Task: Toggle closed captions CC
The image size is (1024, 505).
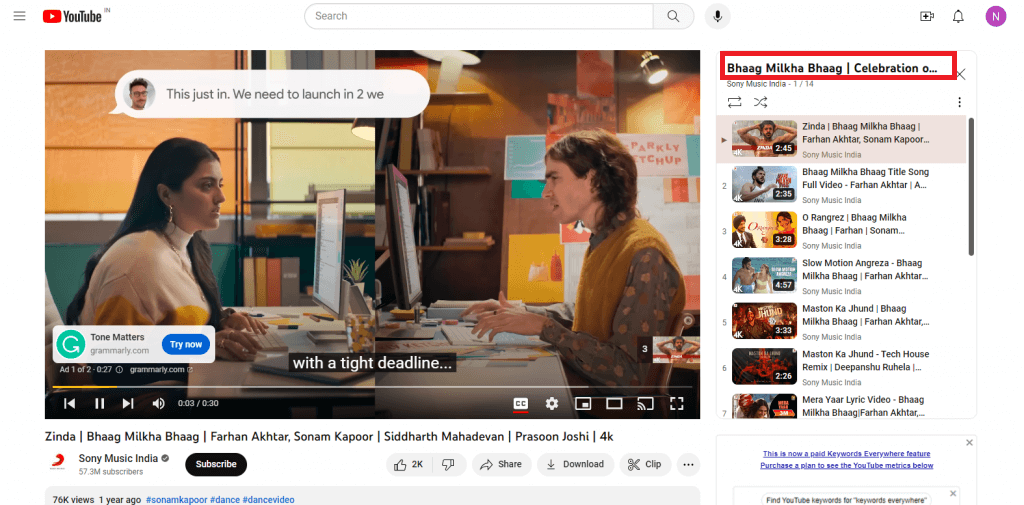Action: click(520, 404)
